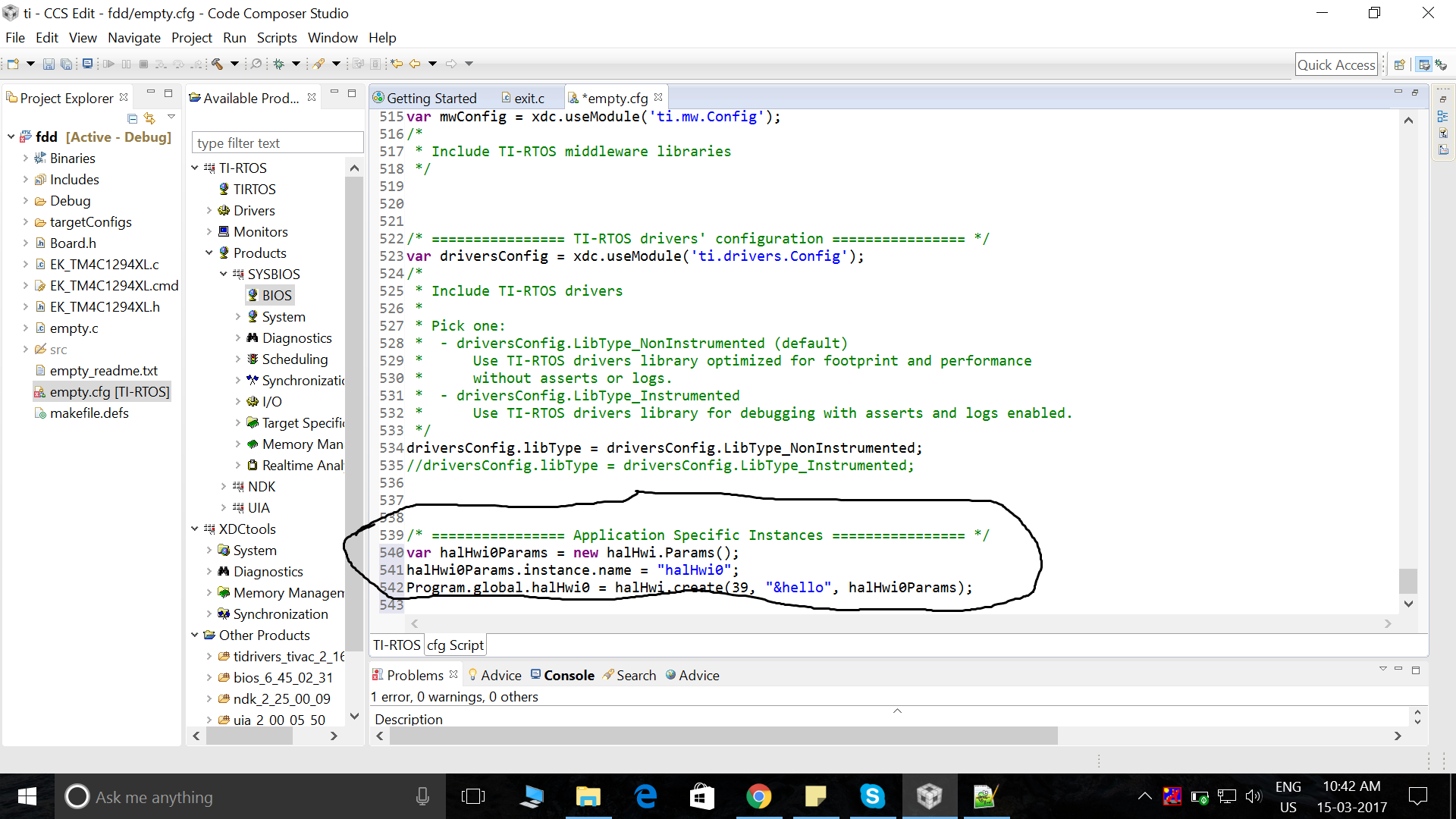Screen dimensions: 1456x819
Task: Open Google Chrome from the taskbar
Action: tap(758, 796)
